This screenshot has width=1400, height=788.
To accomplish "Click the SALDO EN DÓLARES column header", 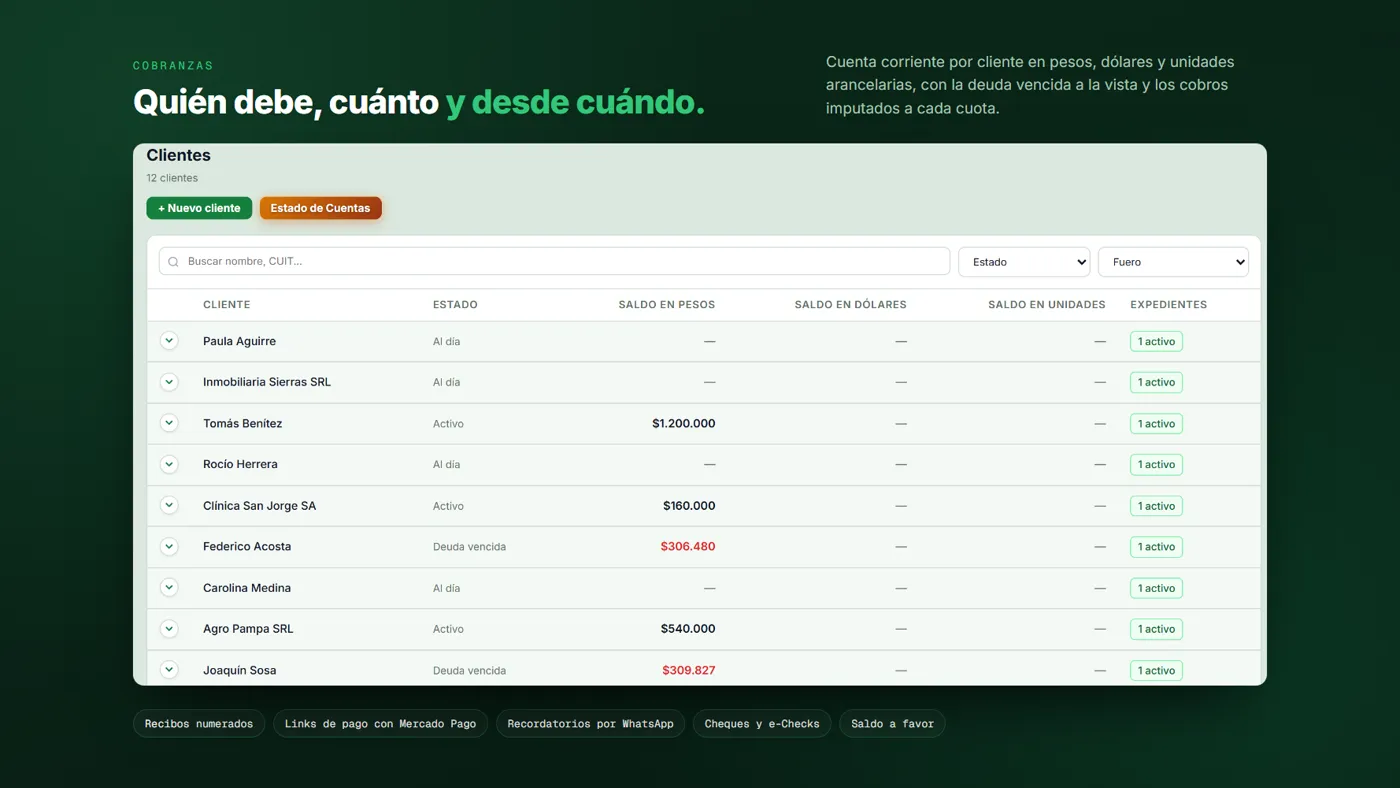I will [851, 305].
